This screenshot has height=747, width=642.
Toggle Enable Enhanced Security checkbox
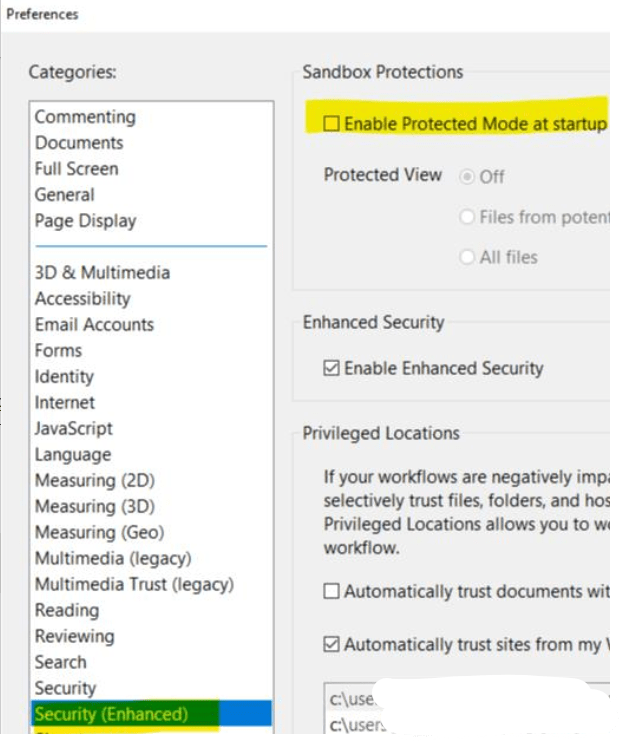click(332, 368)
